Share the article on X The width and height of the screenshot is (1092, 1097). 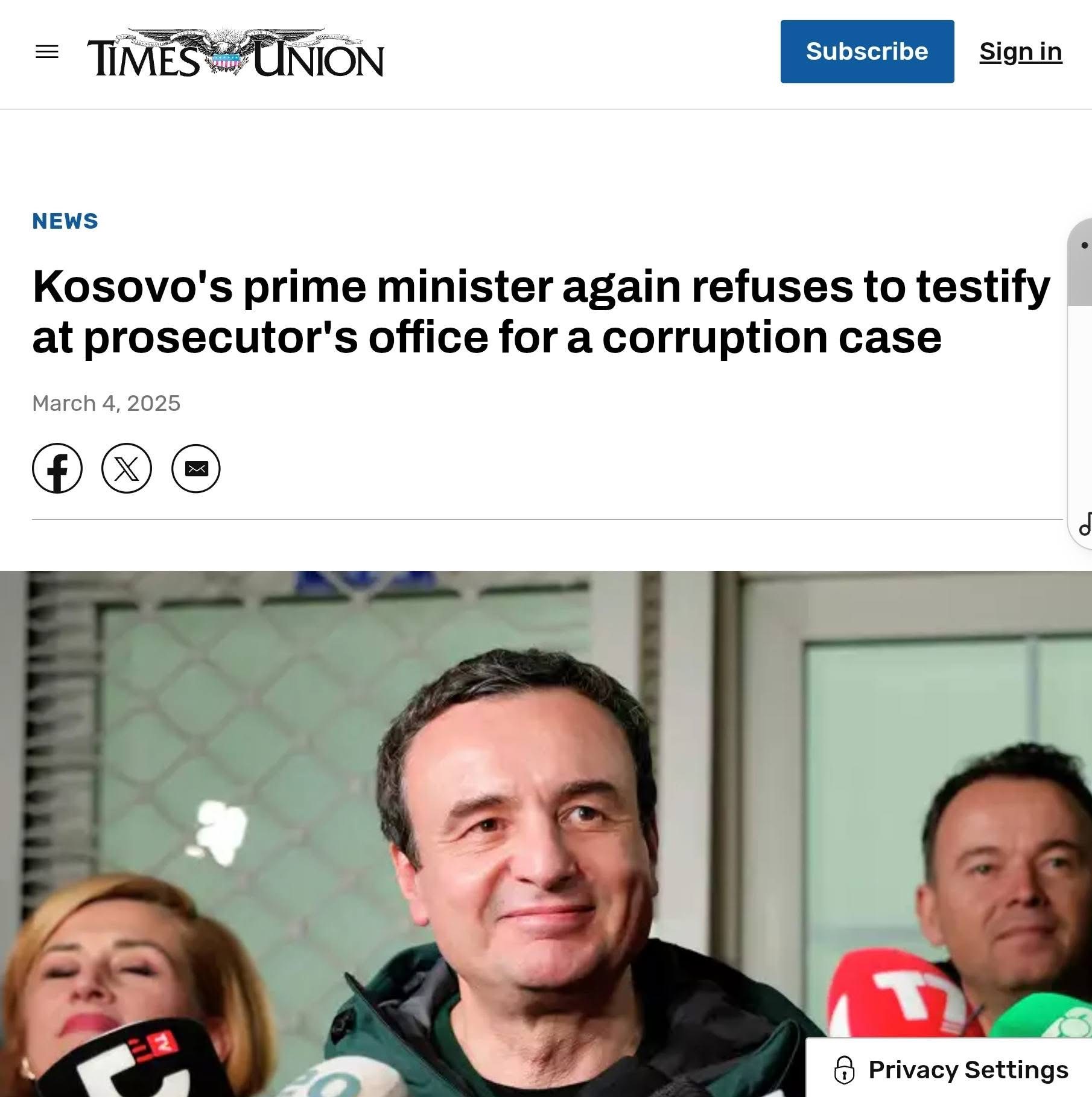pyautogui.click(x=127, y=468)
